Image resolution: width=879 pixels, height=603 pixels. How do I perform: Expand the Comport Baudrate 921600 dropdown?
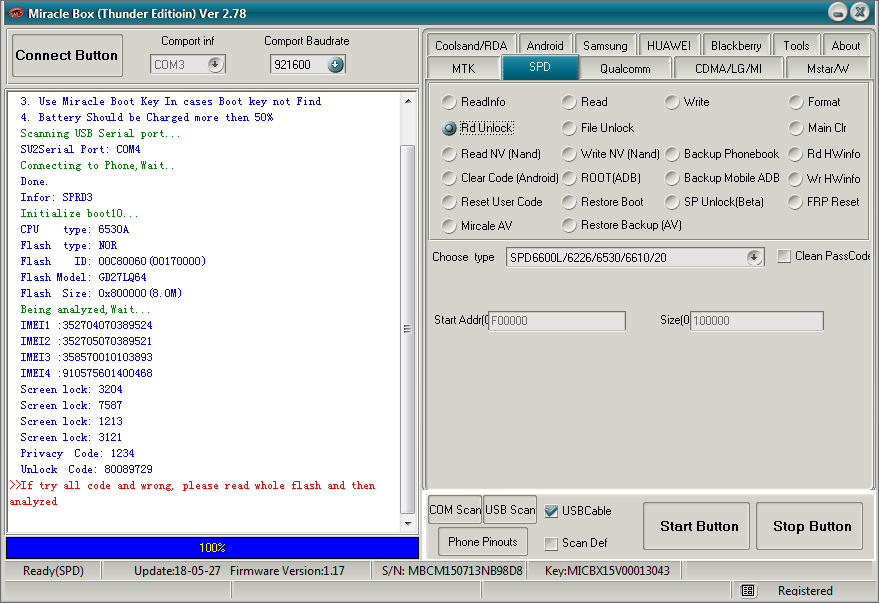coord(335,64)
